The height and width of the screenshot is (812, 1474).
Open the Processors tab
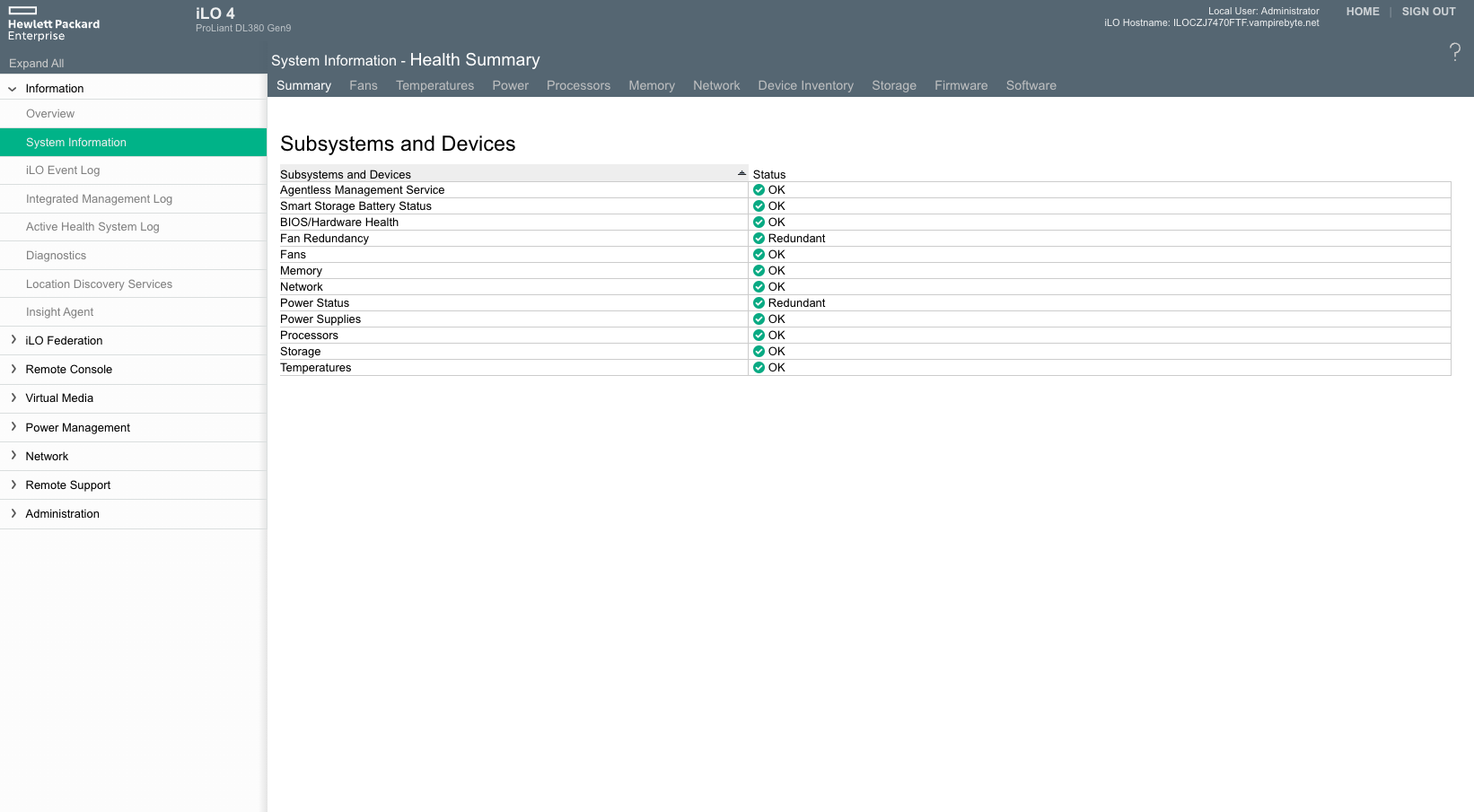pyautogui.click(x=578, y=85)
